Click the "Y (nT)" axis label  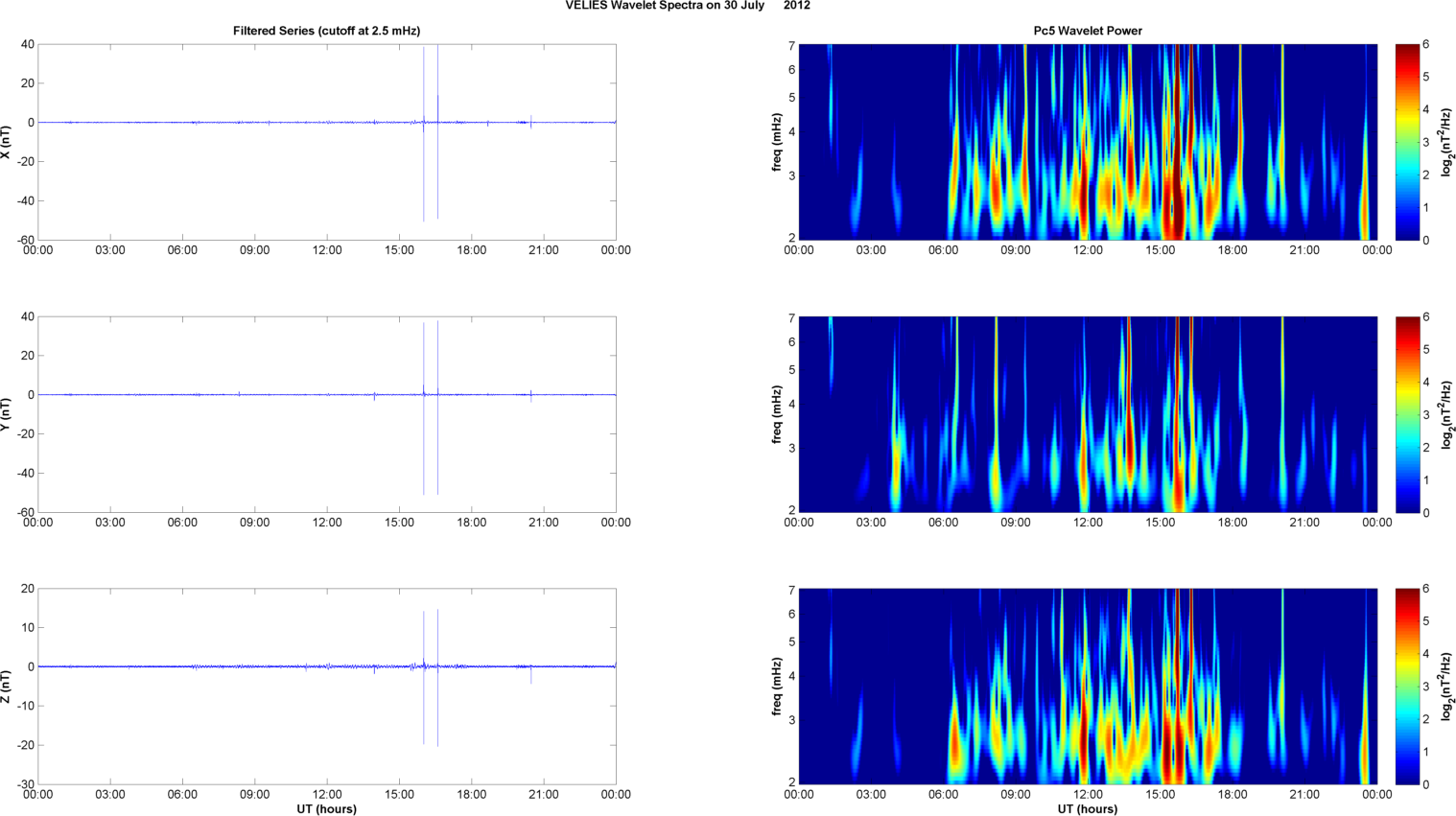click(7, 414)
